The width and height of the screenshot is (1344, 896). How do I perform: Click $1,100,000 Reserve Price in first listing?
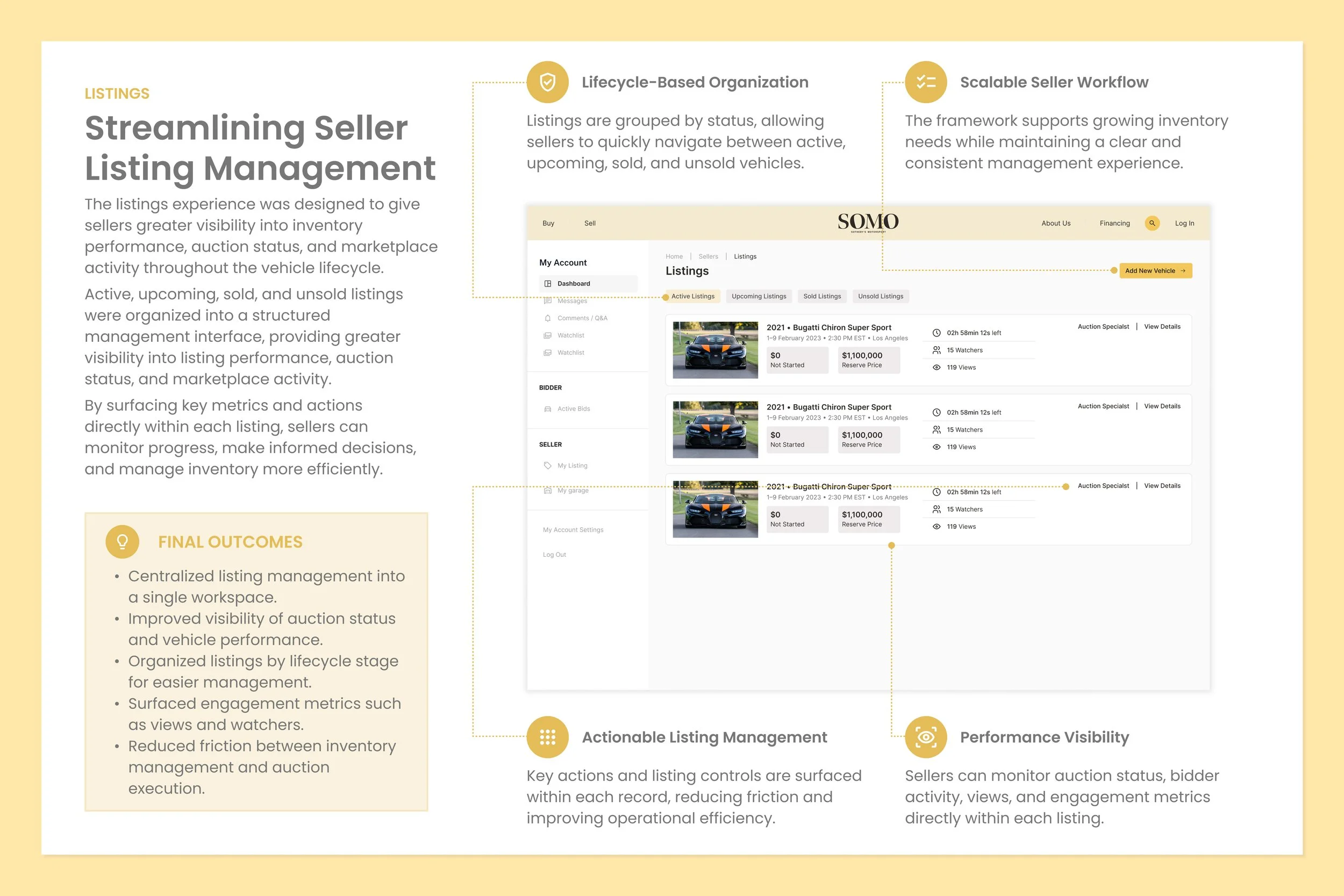click(x=869, y=360)
